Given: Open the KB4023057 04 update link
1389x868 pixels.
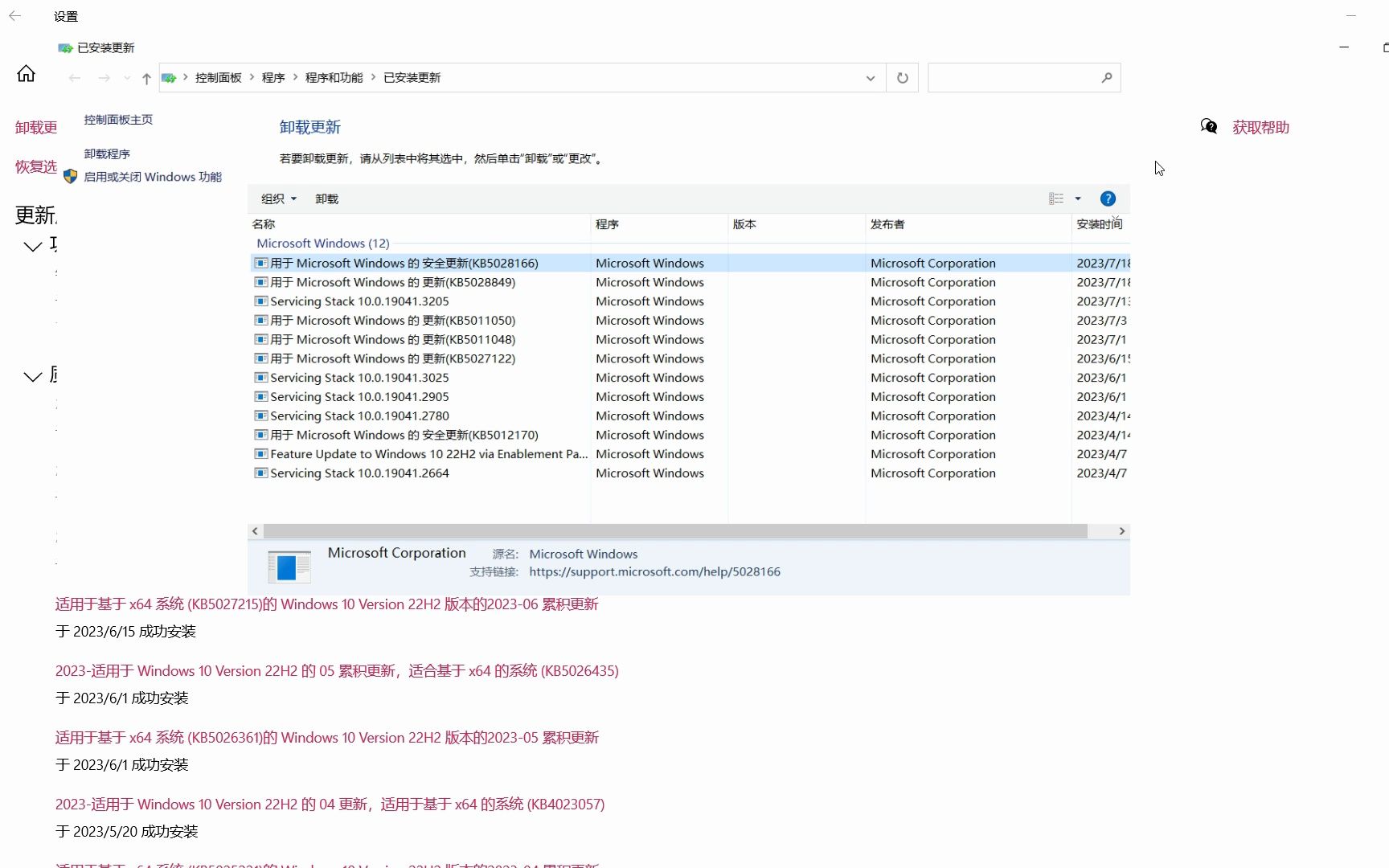Looking at the screenshot, I should [330, 805].
